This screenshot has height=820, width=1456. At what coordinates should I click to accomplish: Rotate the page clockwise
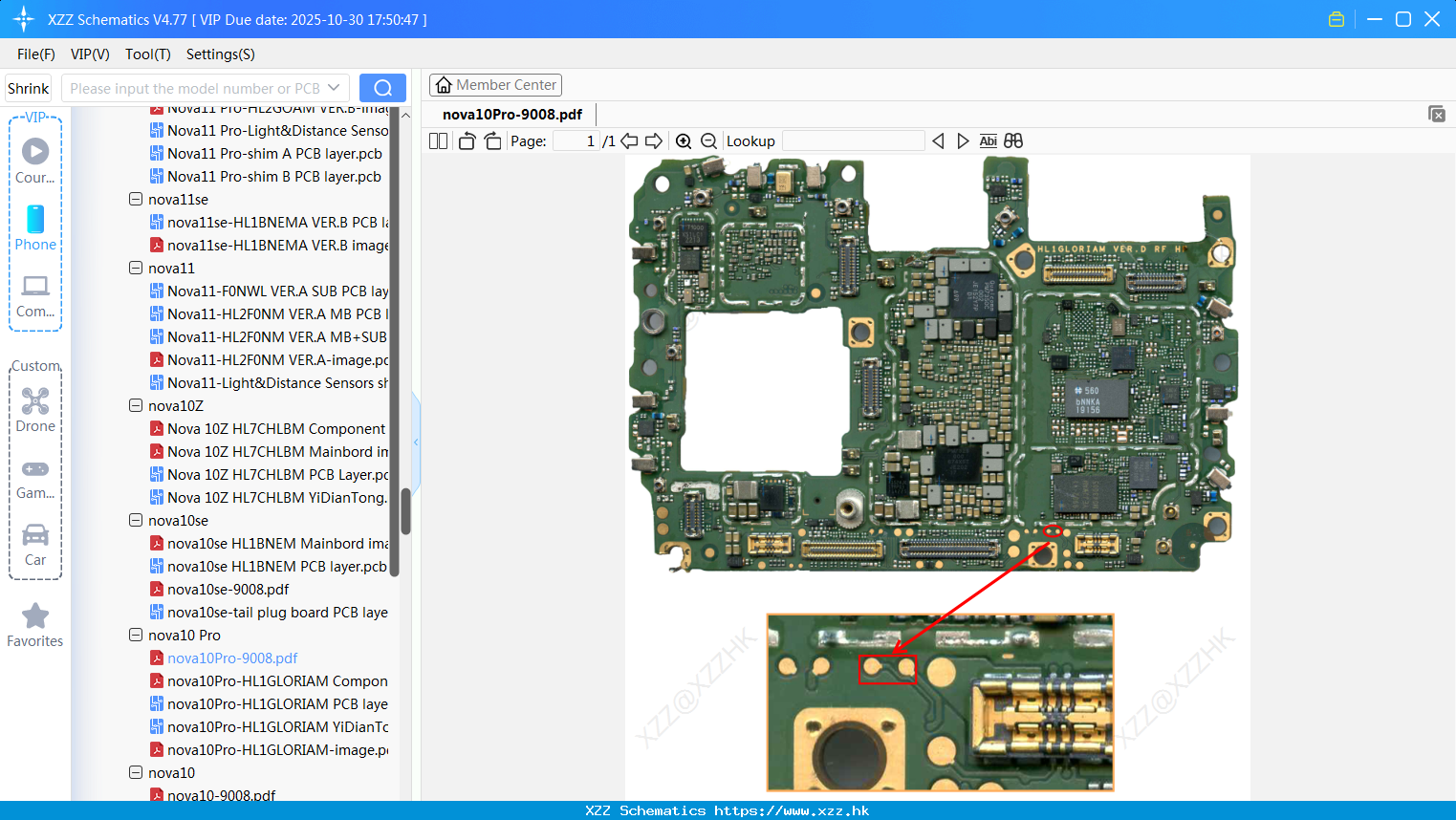click(492, 141)
